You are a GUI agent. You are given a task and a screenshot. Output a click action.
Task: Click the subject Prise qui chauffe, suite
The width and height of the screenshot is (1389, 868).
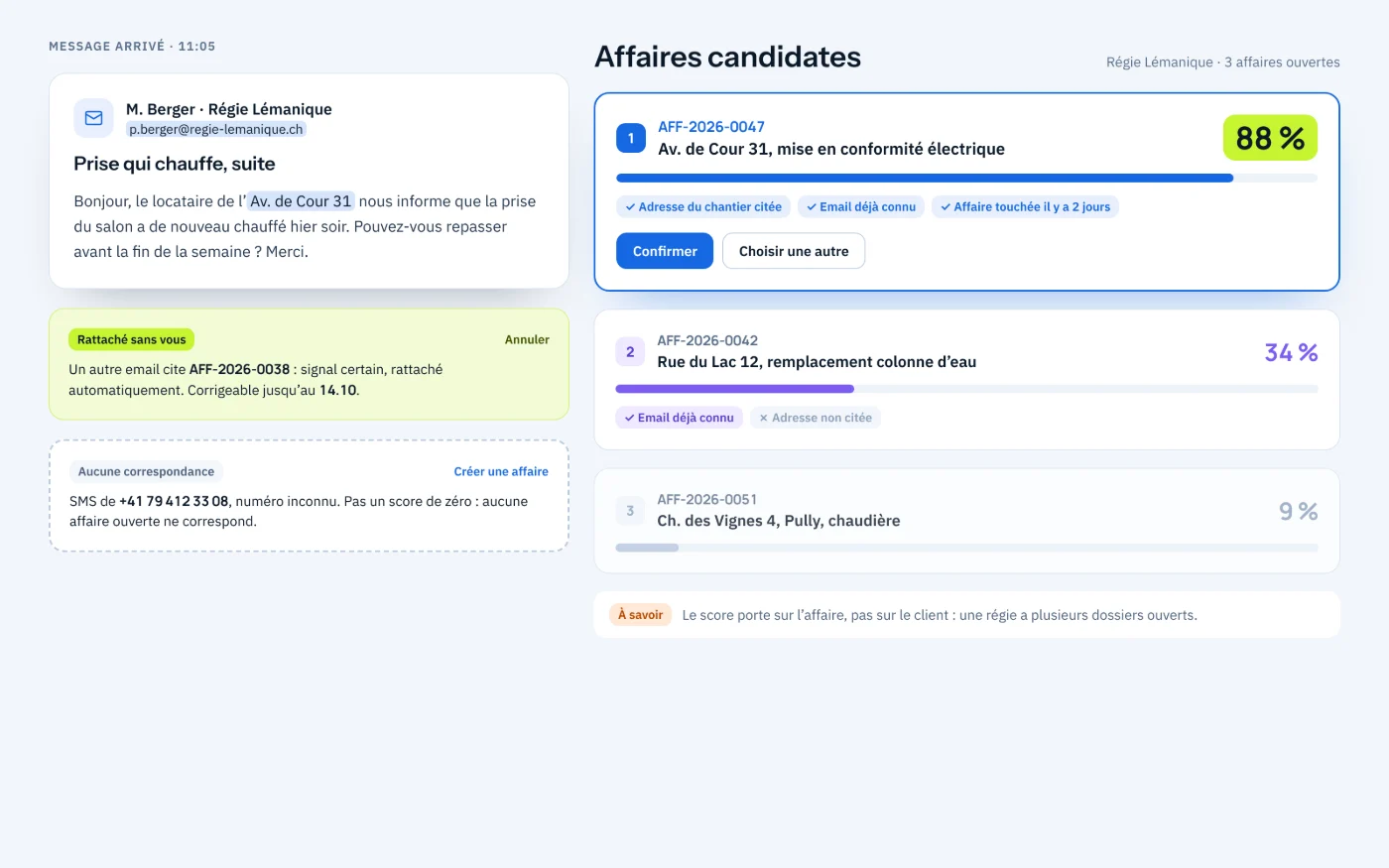(x=175, y=164)
